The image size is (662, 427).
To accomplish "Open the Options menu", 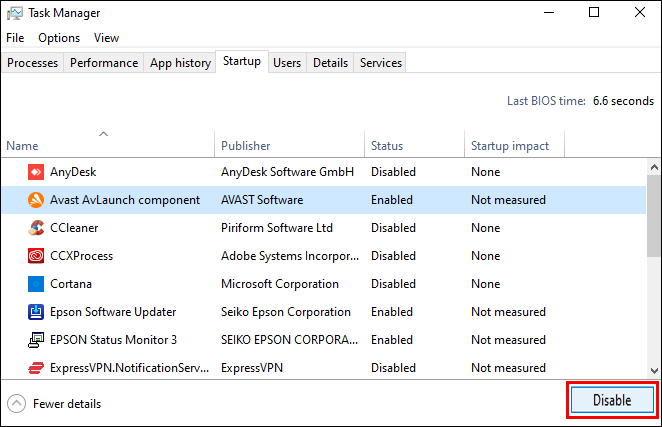I will (59, 38).
